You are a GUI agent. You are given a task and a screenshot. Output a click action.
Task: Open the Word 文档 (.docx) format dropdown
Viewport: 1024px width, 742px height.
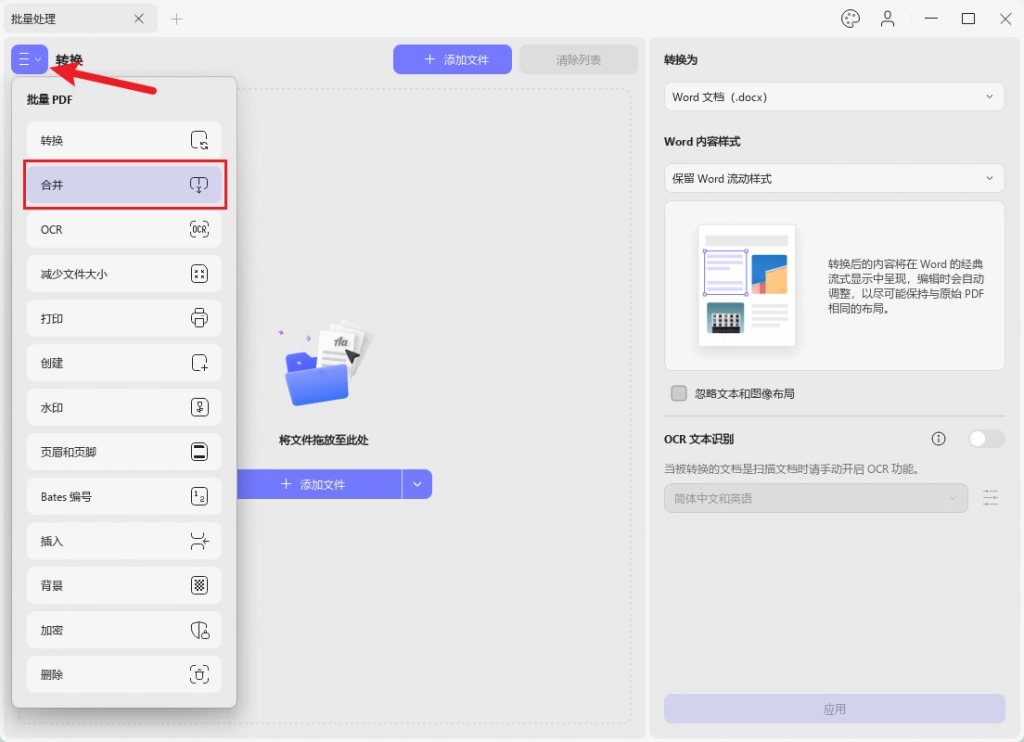point(834,97)
